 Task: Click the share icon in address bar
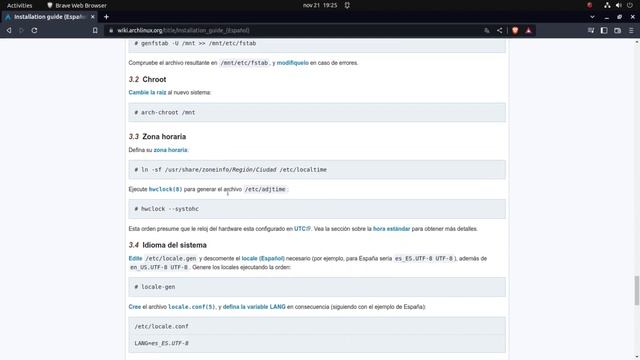(x=500, y=30)
